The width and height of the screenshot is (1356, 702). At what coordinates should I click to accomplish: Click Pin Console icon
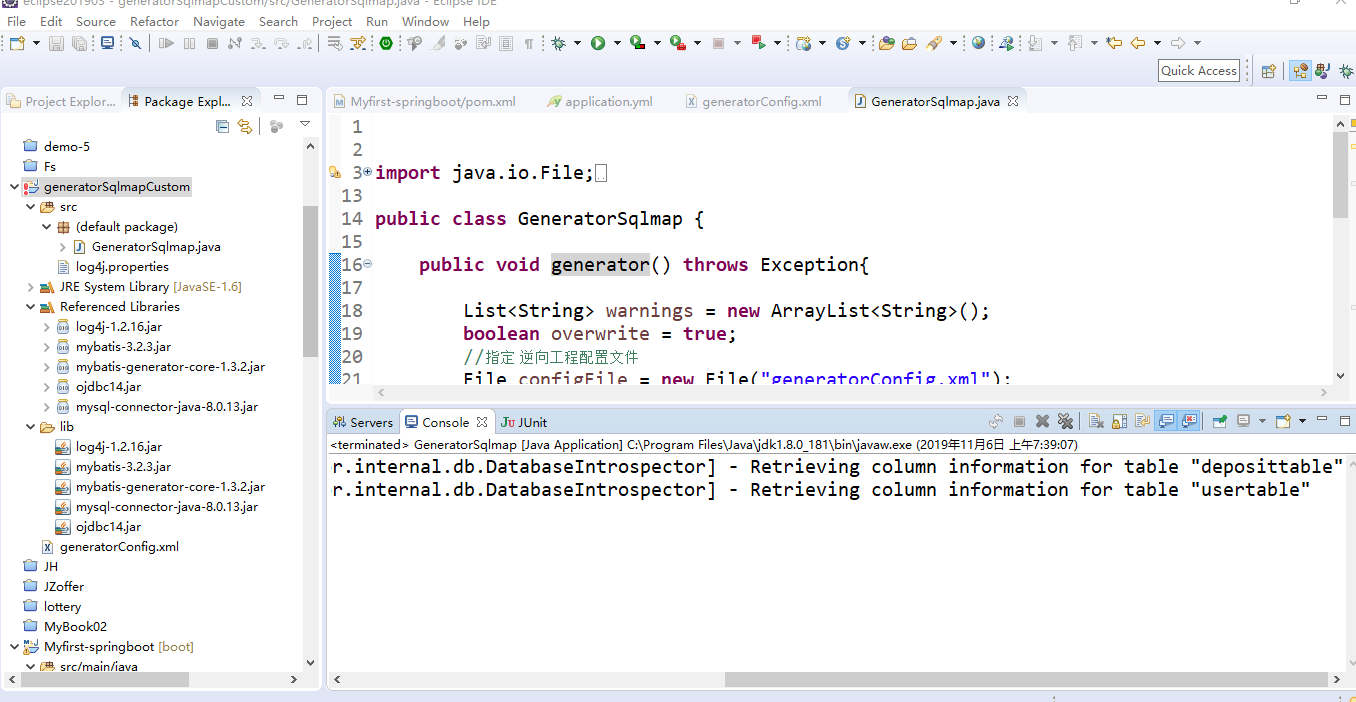(1219, 422)
